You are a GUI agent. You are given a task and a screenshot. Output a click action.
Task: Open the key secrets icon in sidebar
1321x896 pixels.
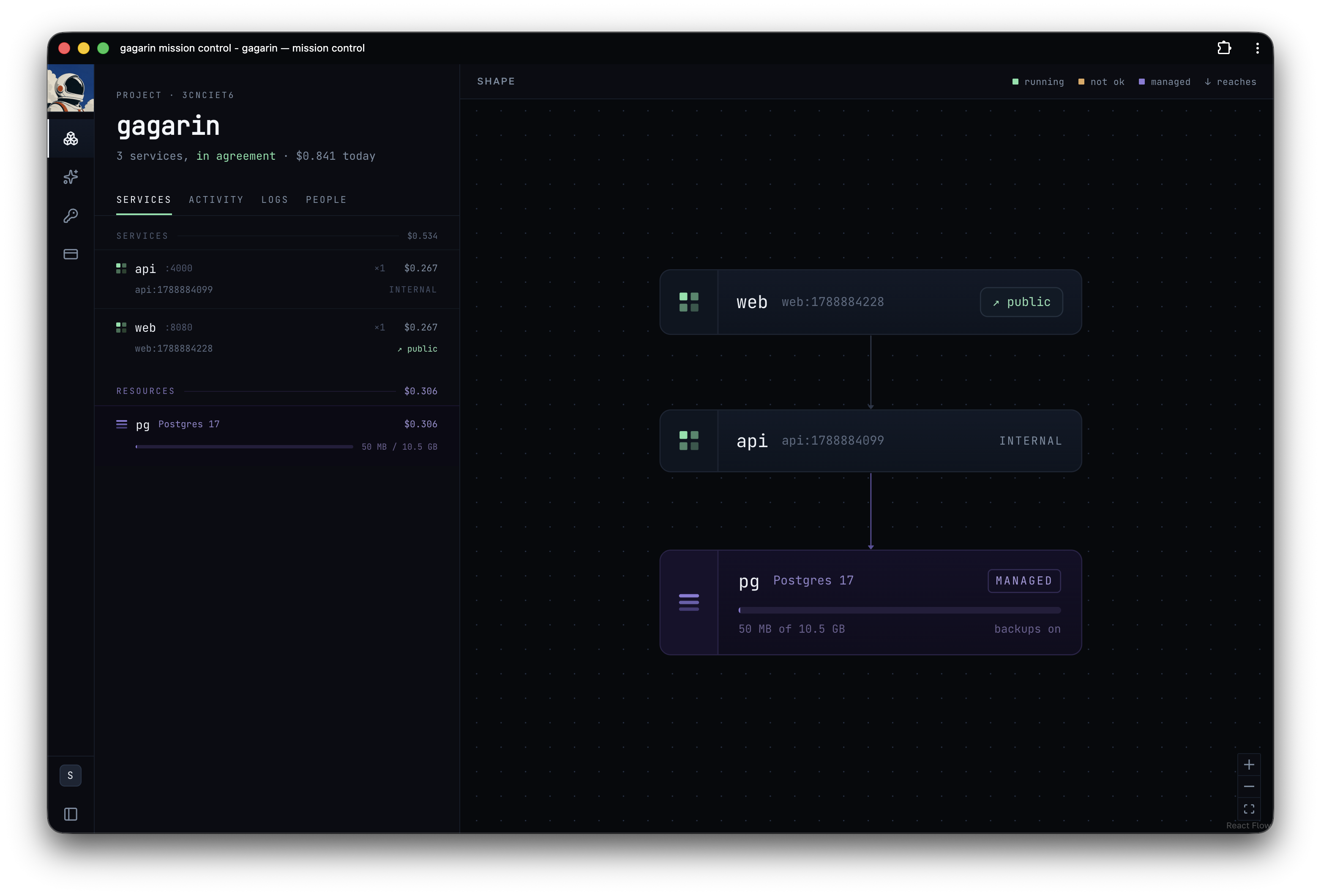pyautogui.click(x=71, y=216)
